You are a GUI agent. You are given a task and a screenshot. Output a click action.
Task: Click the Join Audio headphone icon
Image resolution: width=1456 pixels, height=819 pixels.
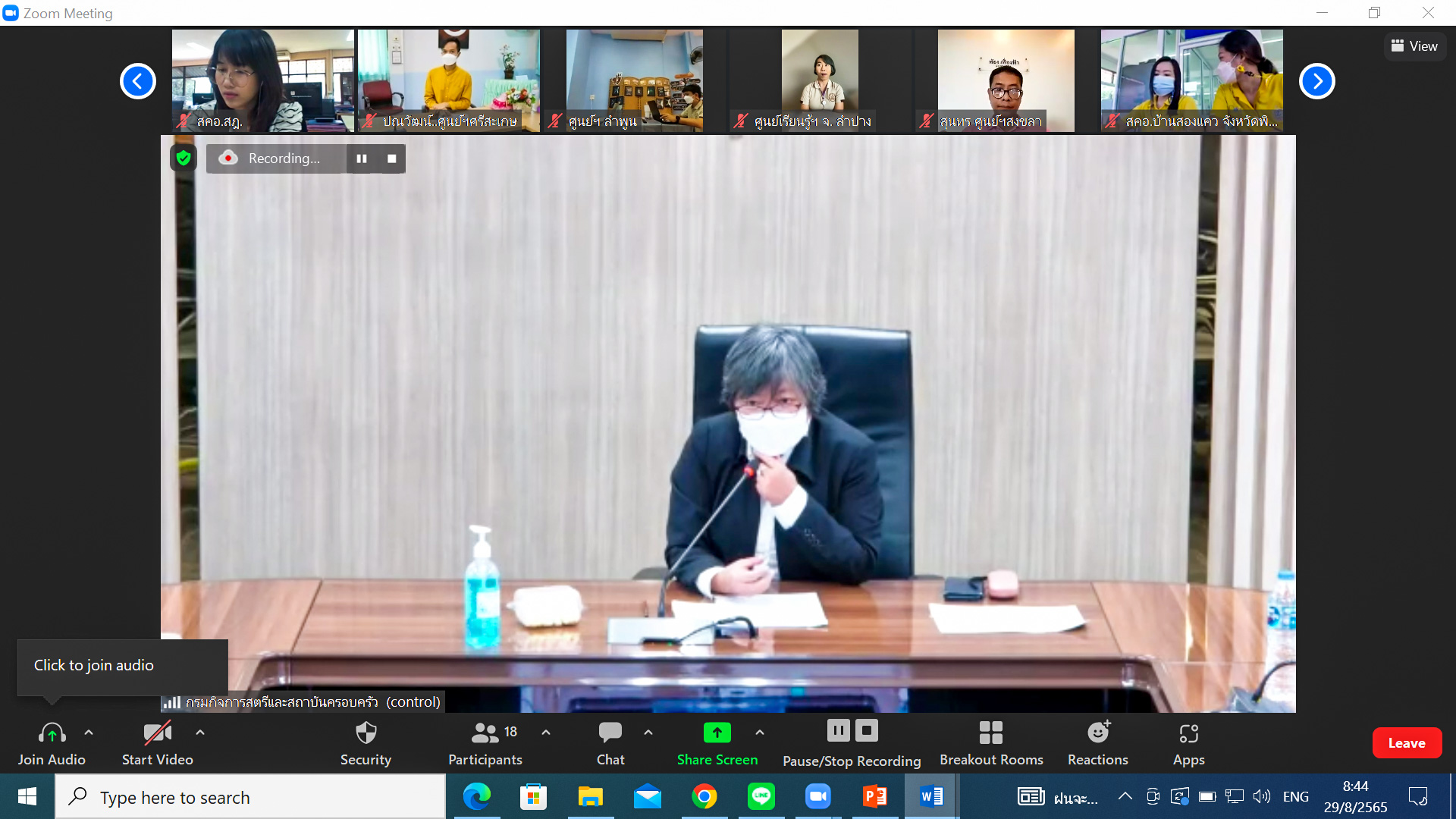(x=52, y=733)
